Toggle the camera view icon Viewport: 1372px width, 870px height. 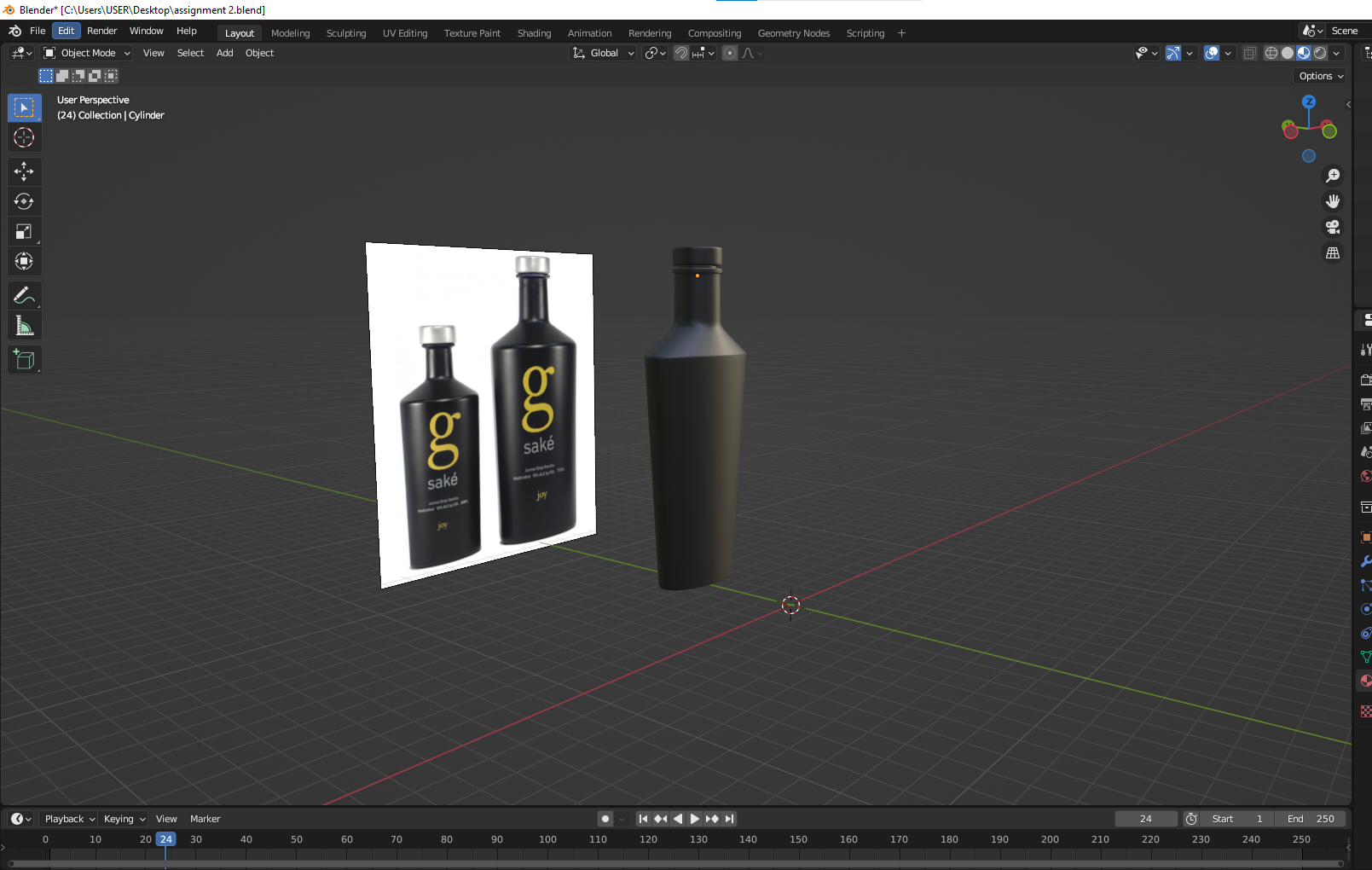[1333, 227]
